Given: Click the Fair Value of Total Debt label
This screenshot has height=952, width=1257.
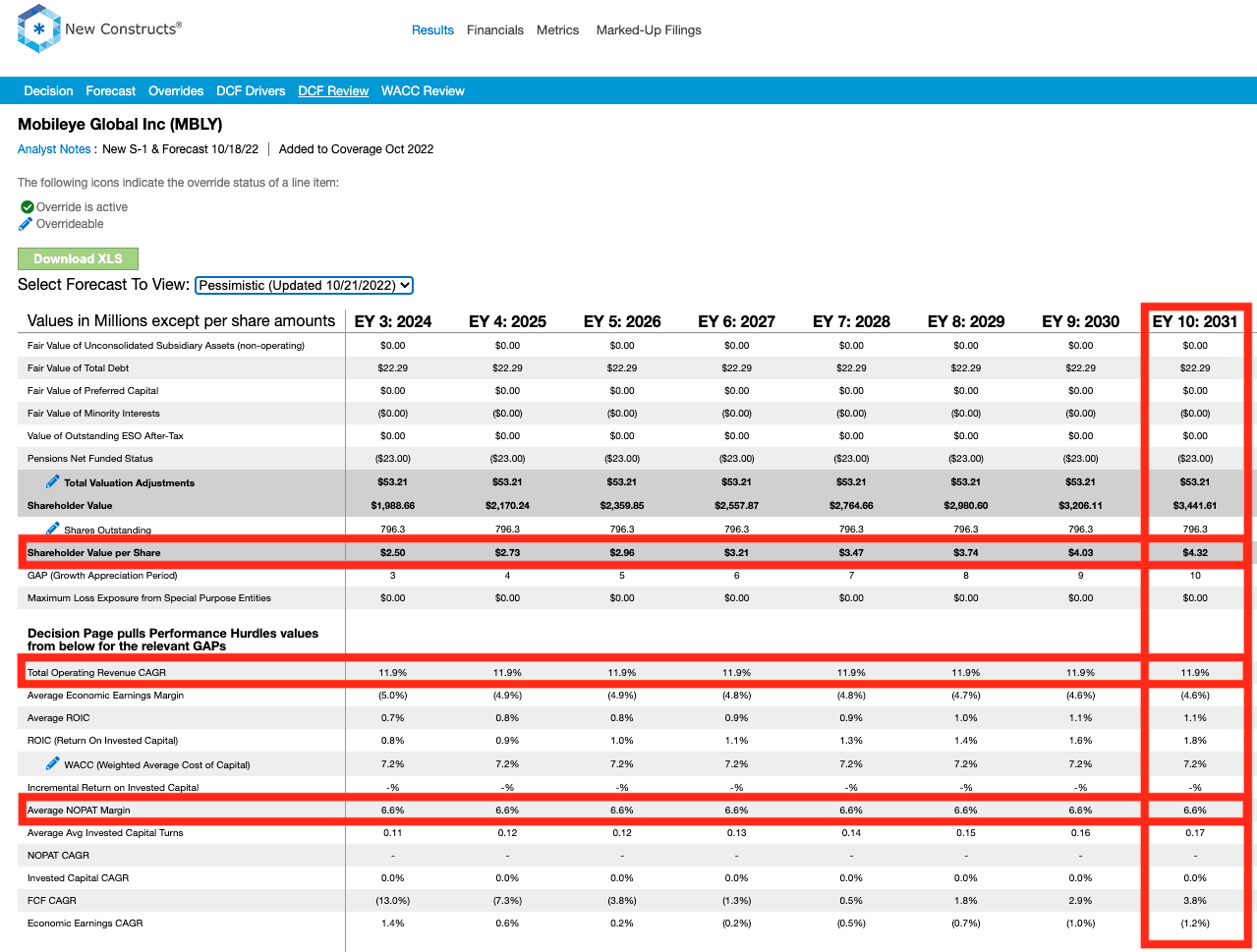Looking at the screenshot, I should pos(78,368).
